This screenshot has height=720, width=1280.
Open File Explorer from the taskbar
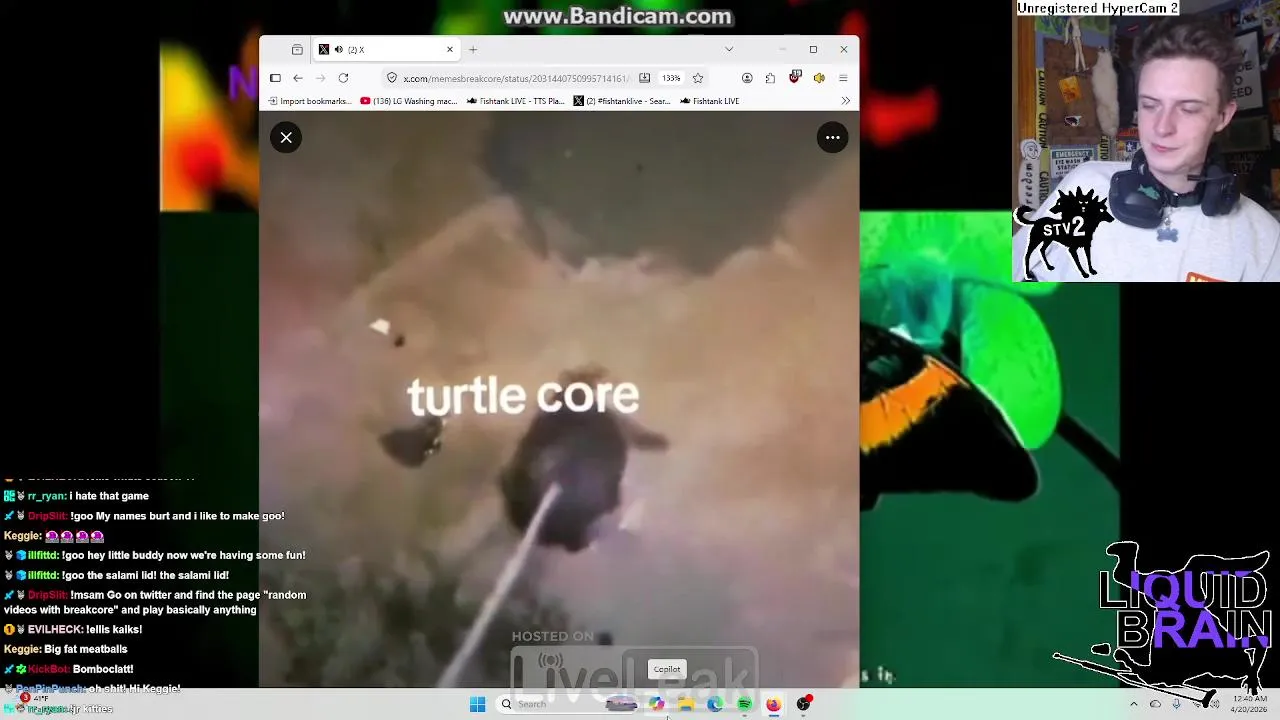pos(686,704)
